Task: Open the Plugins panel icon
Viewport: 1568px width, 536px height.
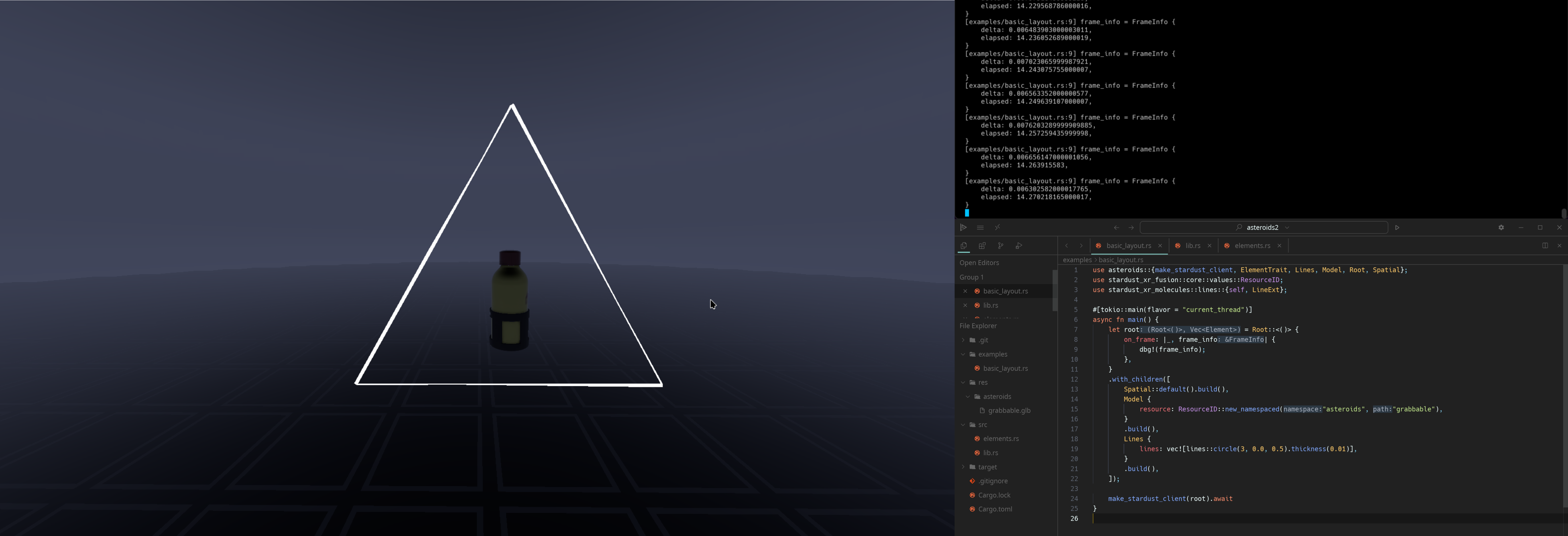Action: pos(982,246)
